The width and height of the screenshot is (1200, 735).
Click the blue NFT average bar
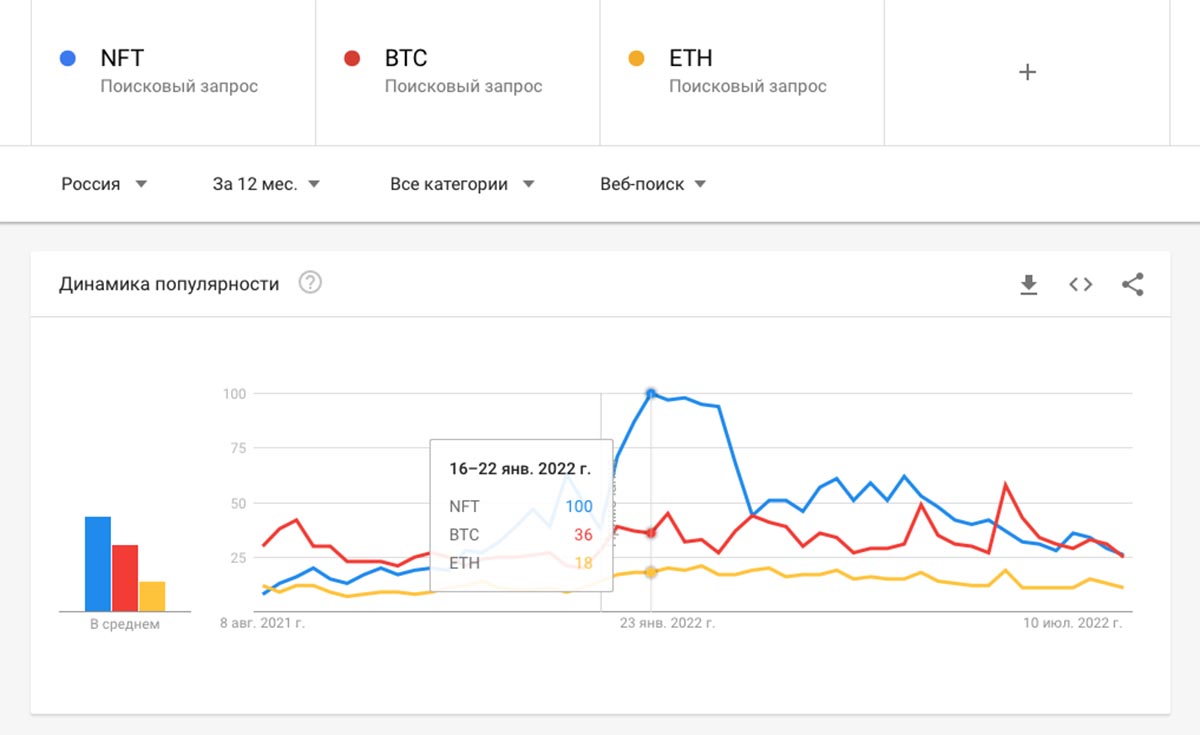pyautogui.click(x=98, y=564)
